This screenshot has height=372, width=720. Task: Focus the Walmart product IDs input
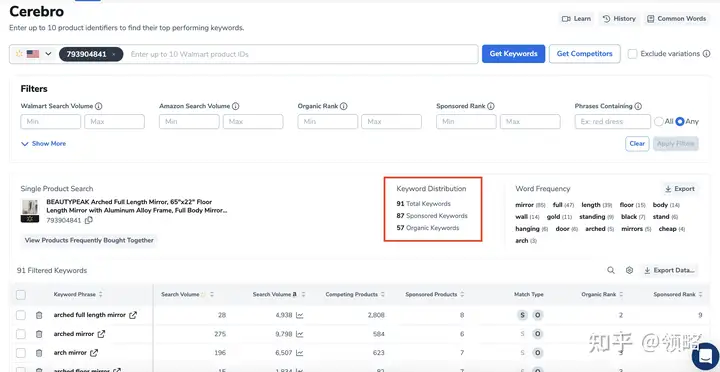(x=302, y=54)
